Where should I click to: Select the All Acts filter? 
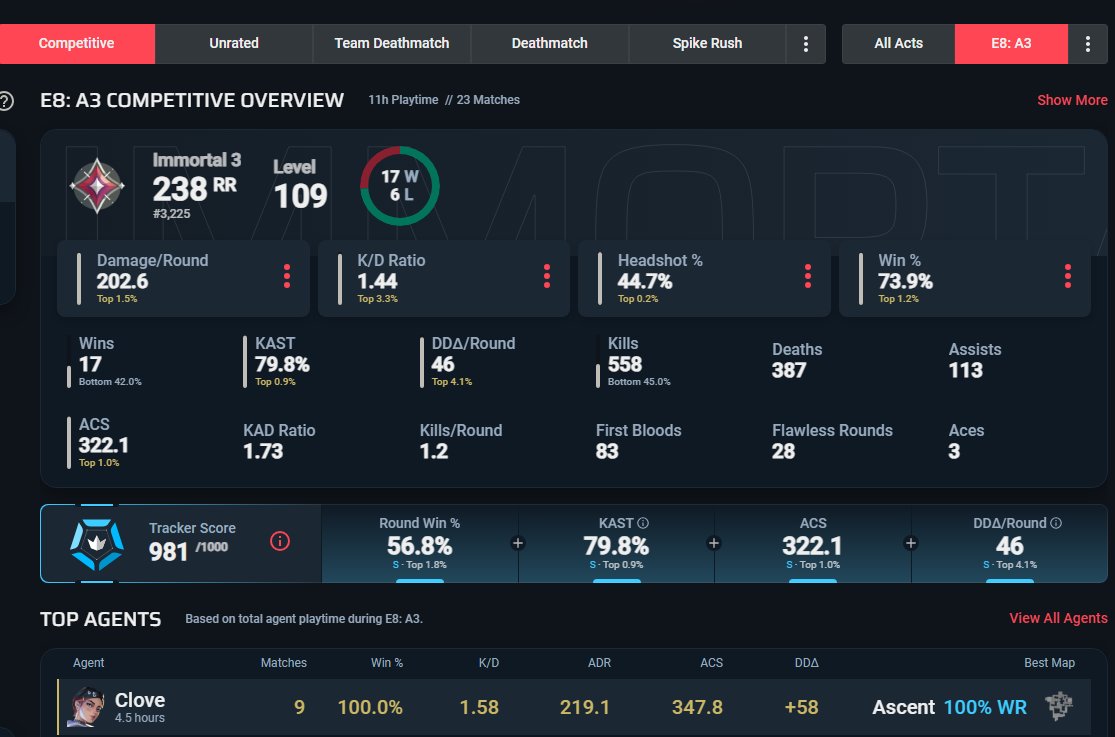click(x=898, y=43)
